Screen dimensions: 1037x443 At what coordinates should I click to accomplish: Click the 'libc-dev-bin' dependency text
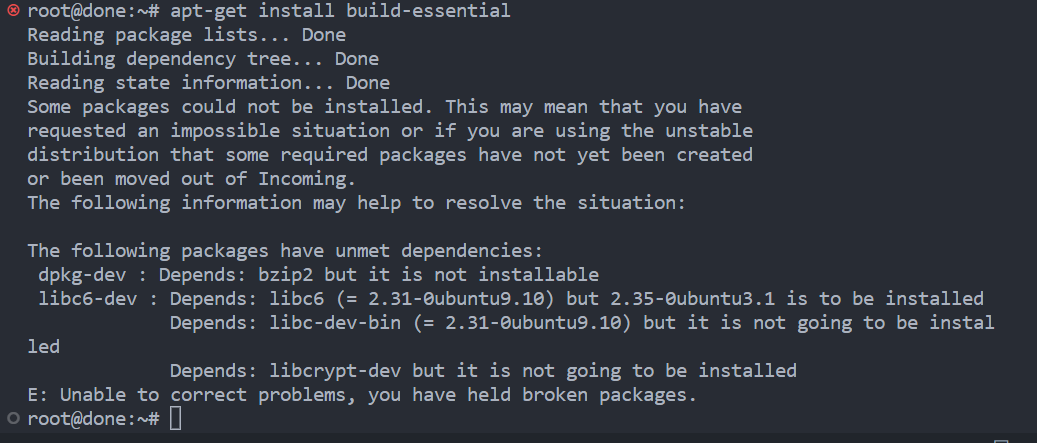tap(329, 323)
